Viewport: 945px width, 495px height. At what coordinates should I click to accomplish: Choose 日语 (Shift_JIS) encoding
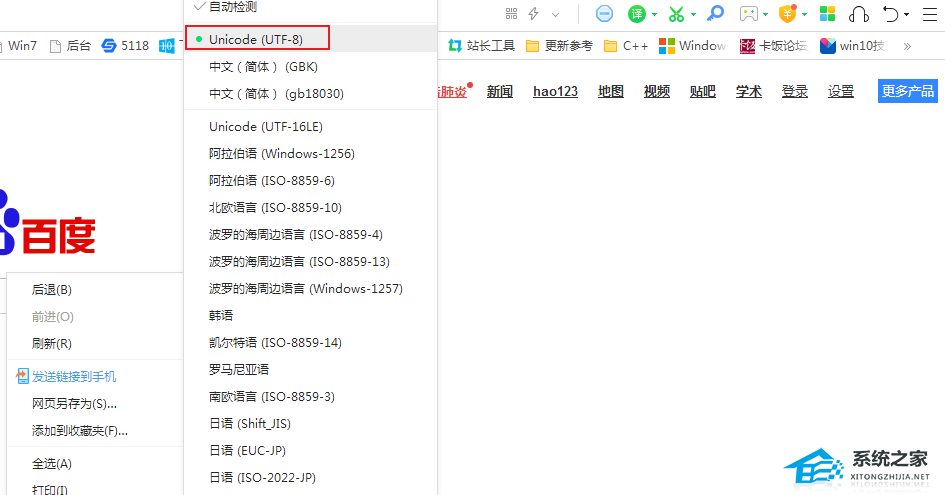pos(310,424)
